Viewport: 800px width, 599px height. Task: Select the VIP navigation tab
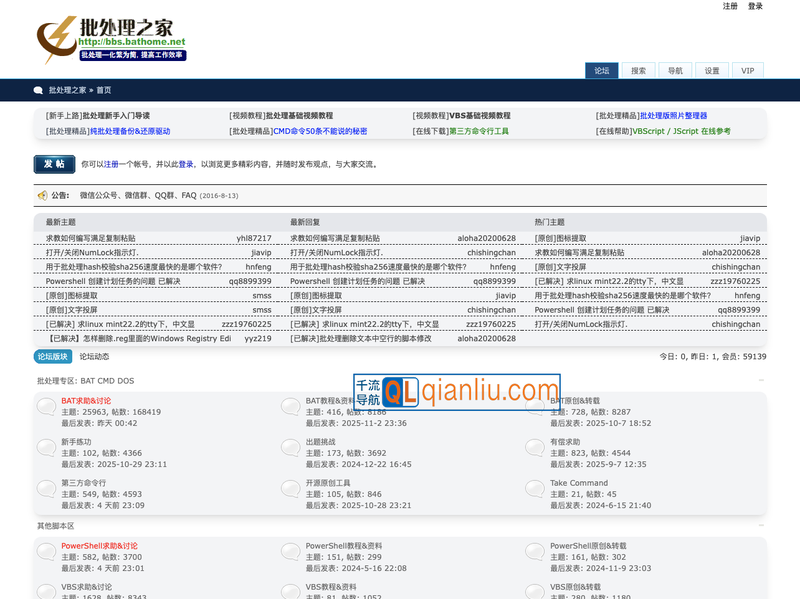tap(747, 71)
